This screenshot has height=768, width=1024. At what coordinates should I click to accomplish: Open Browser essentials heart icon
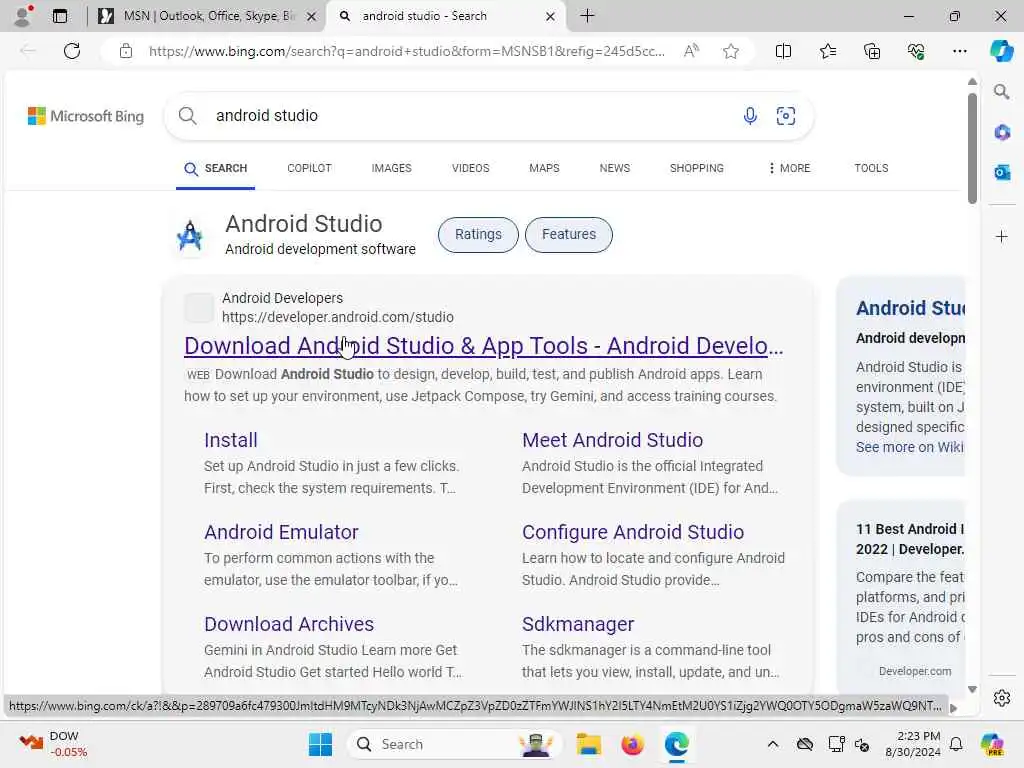tap(916, 51)
